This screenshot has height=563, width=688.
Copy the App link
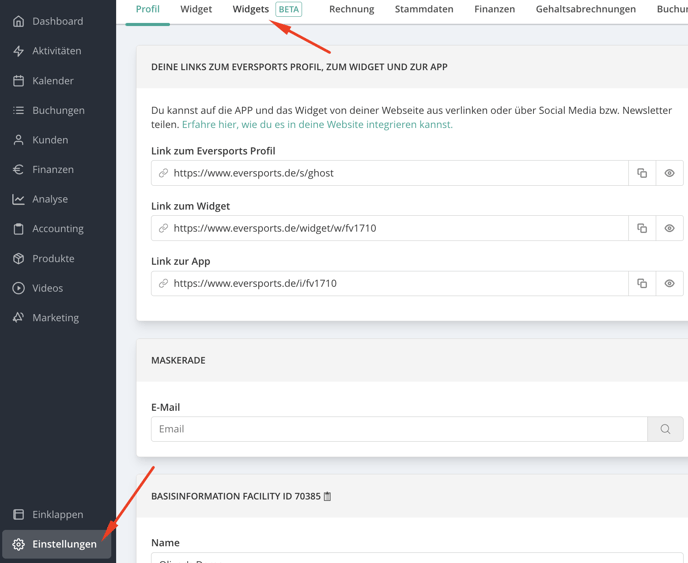642,283
